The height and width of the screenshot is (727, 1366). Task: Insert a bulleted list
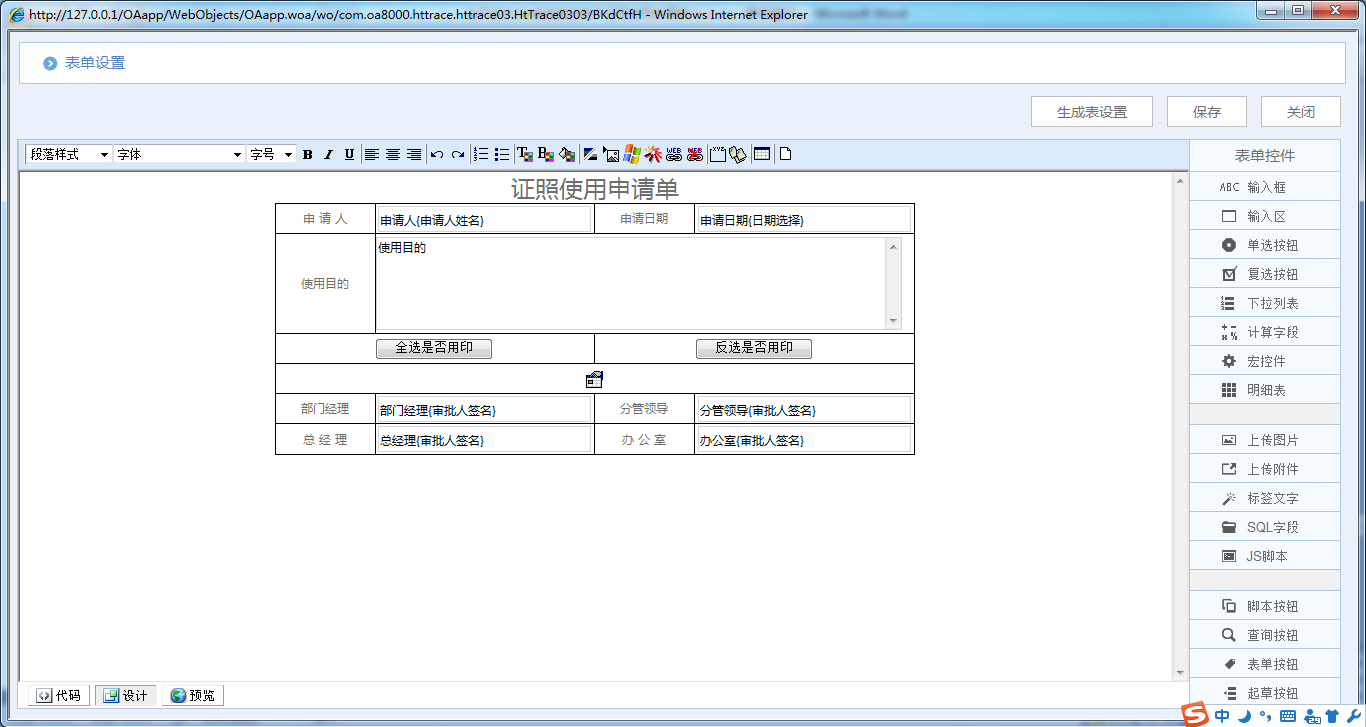502,154
